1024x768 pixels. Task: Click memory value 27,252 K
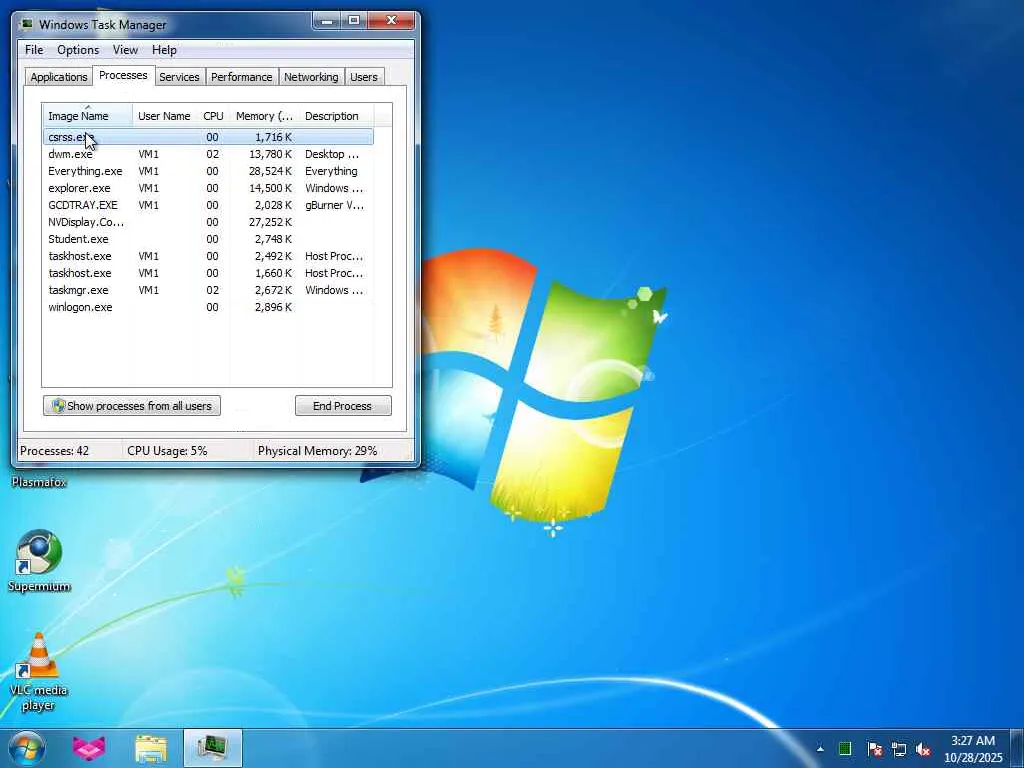(x=270, y=222)
